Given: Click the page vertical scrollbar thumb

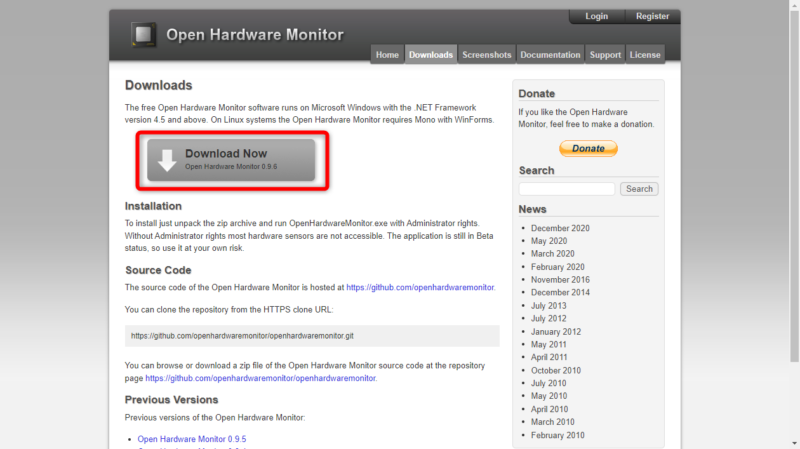Looking at the screenshot, I should coord(794,185).
